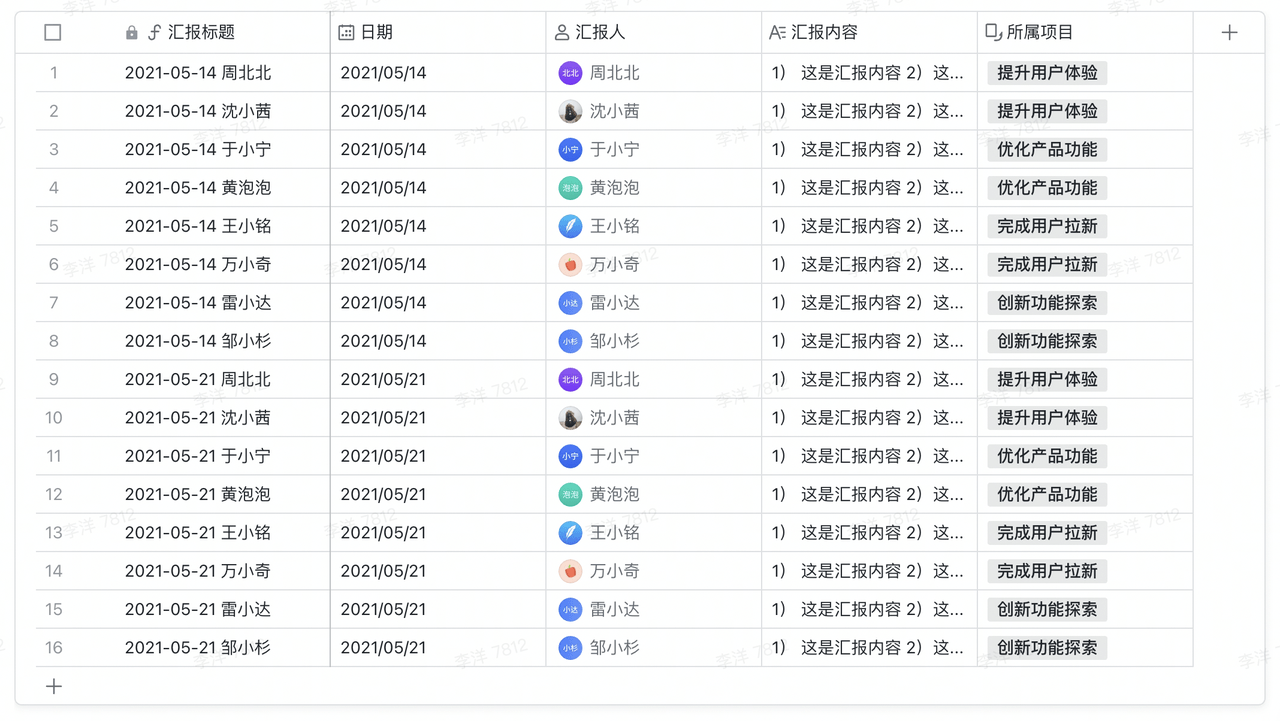Click the link icon in 所属项目 header
This screenshot has height=721, width=1280.
pos(993,33)
